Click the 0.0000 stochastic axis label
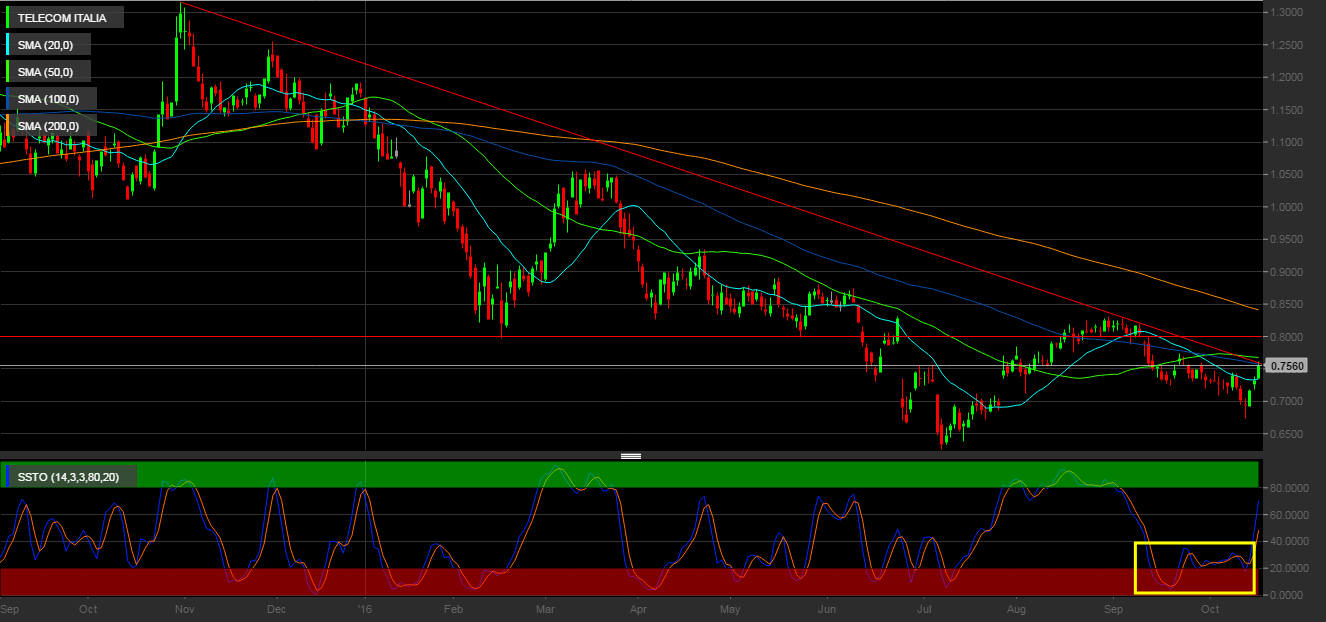This screenshot has width=1326, height=622. 1286,595
